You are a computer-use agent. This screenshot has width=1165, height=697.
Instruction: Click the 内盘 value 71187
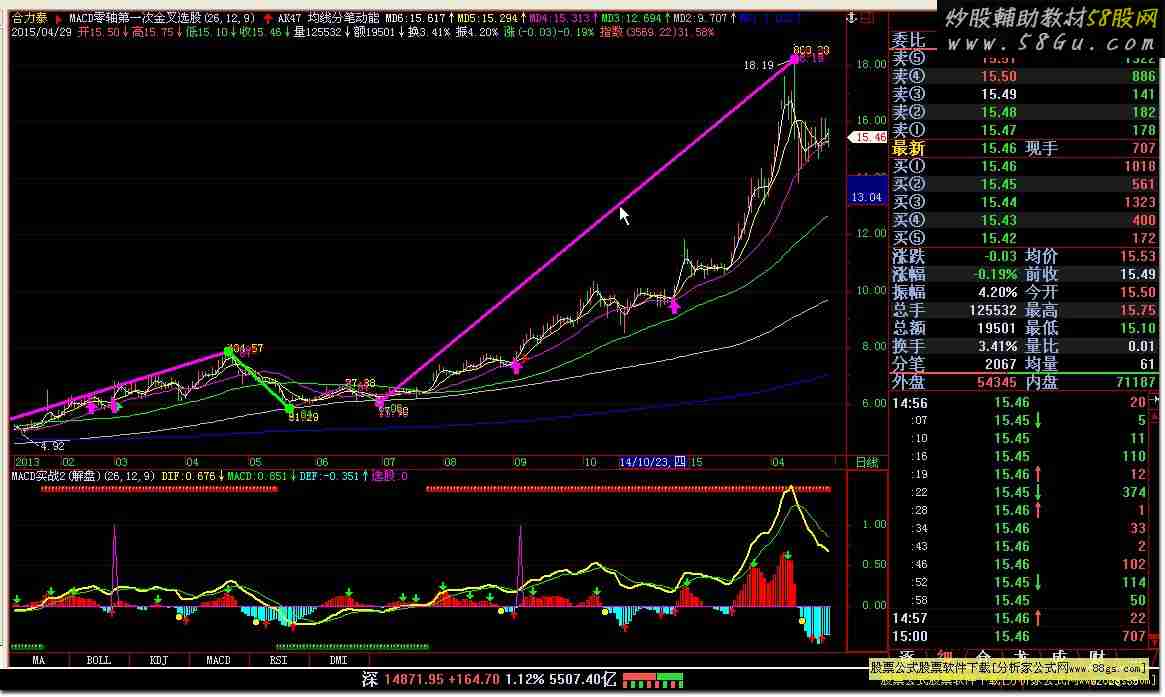1136,383
